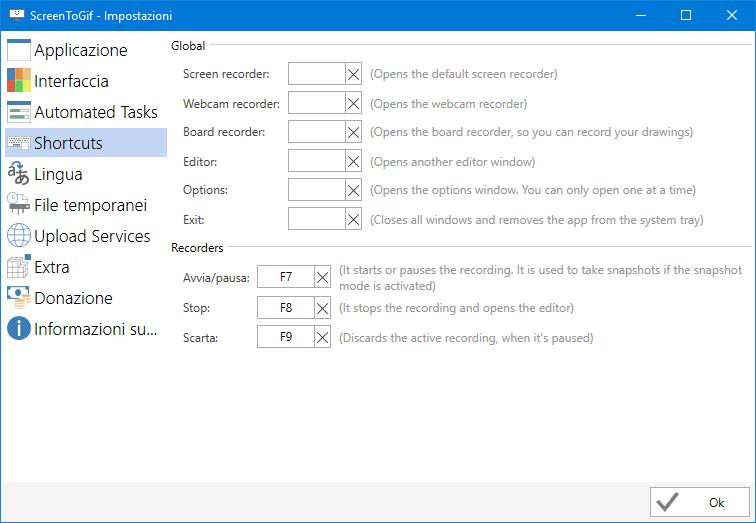This screenshot has width=756, height=523.
Task: Click the Avvia/pausa: label
Action: [216, 278]
